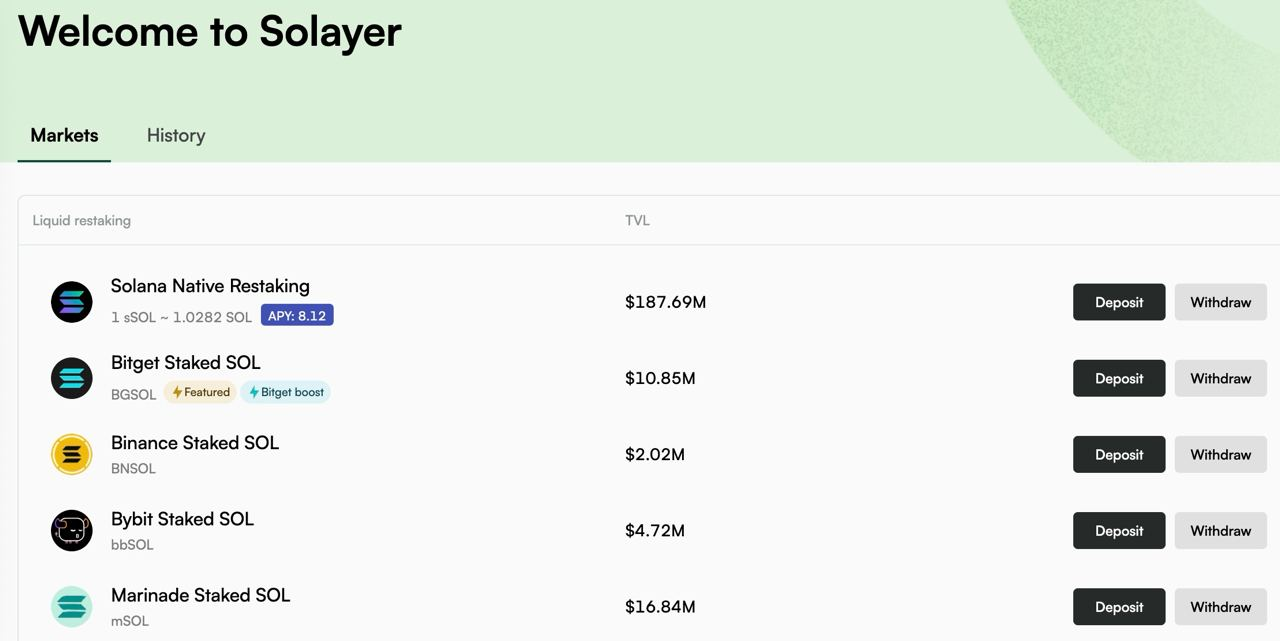Withdraw from Bitget Staked SOL
Image resolution: width=1280 pixels, height=641 pixels.
coord(1220,378)
